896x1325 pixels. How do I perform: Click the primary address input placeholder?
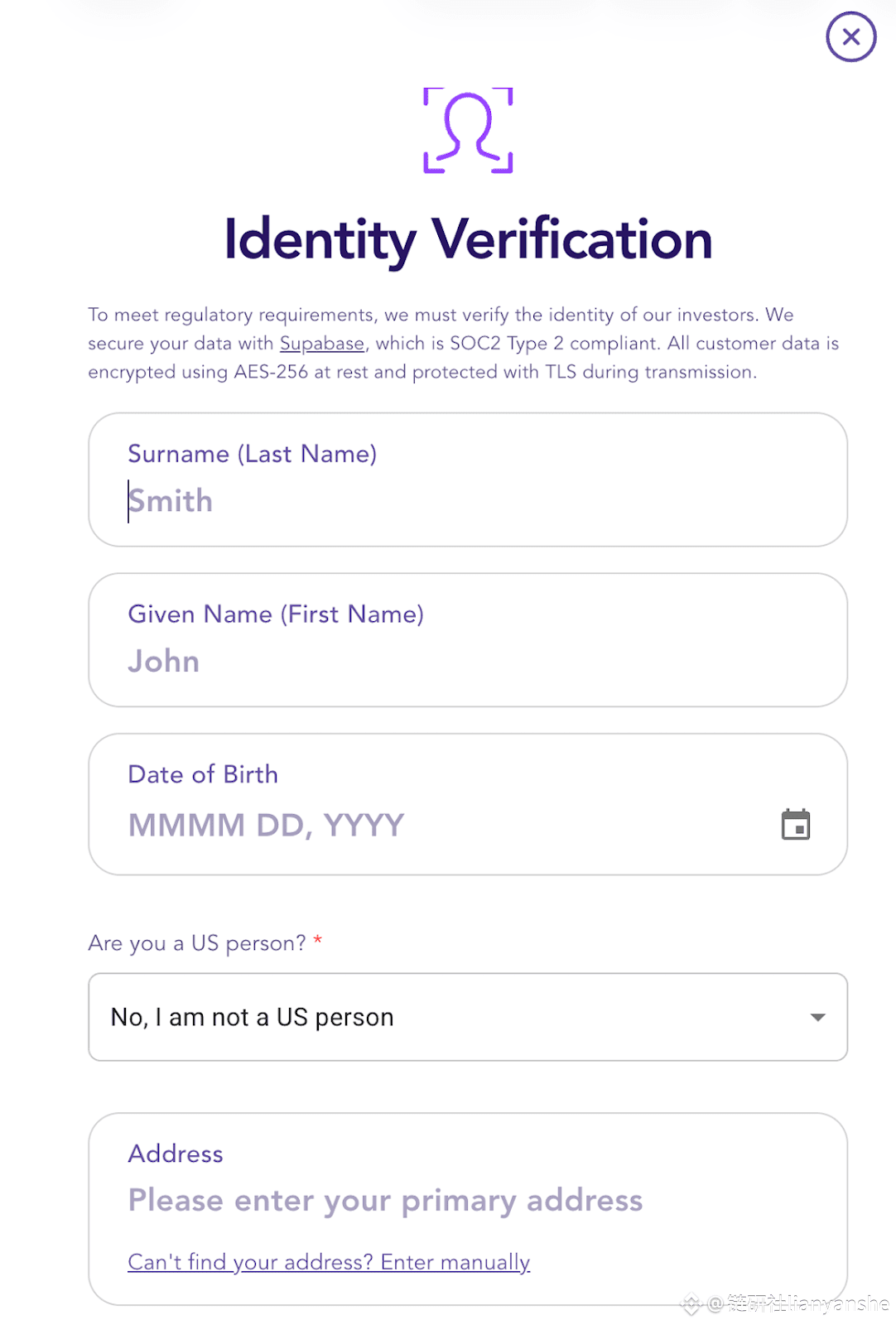pos(385,1201)
